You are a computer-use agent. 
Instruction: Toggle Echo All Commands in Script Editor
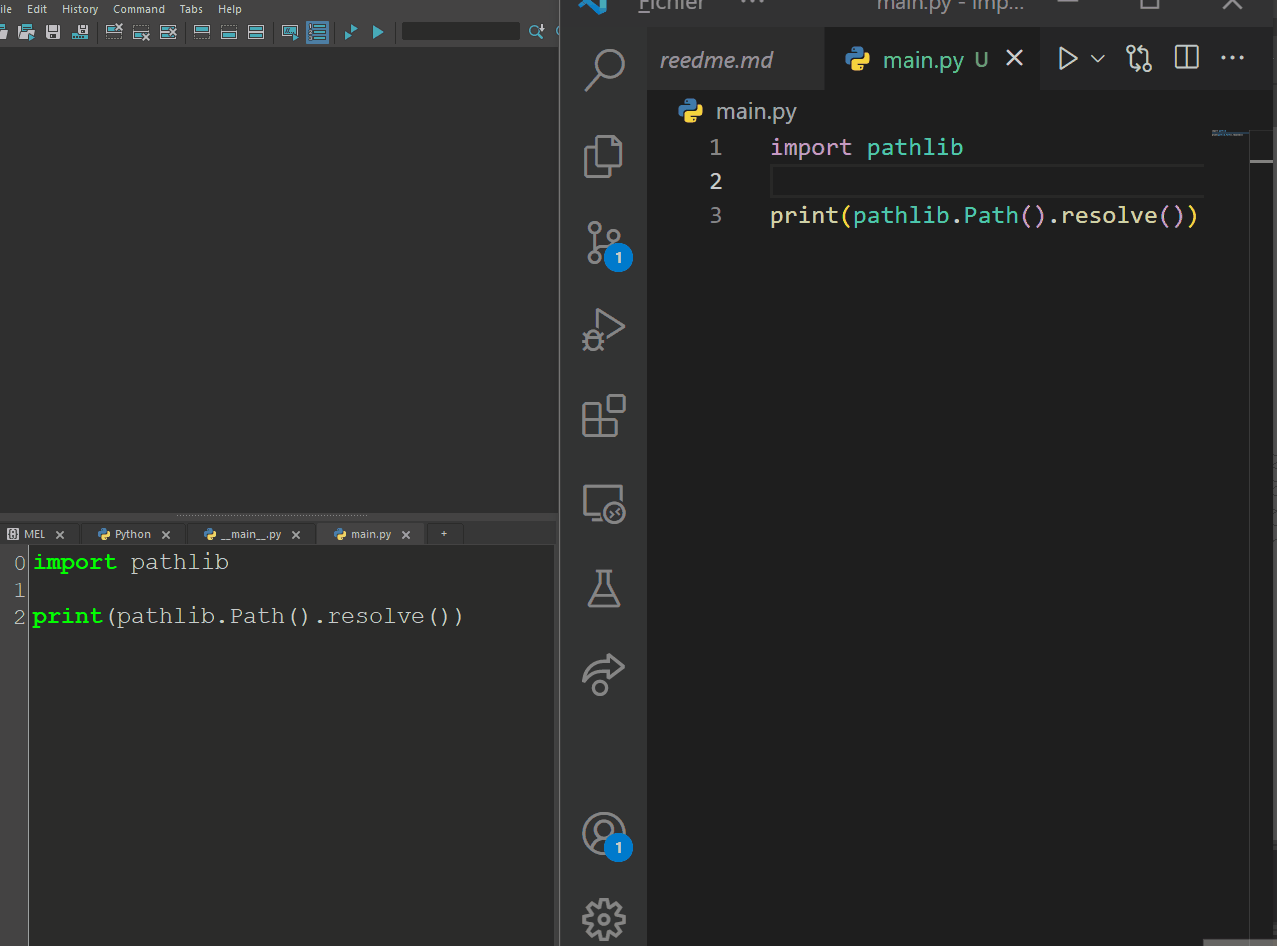tap(290, 32)
